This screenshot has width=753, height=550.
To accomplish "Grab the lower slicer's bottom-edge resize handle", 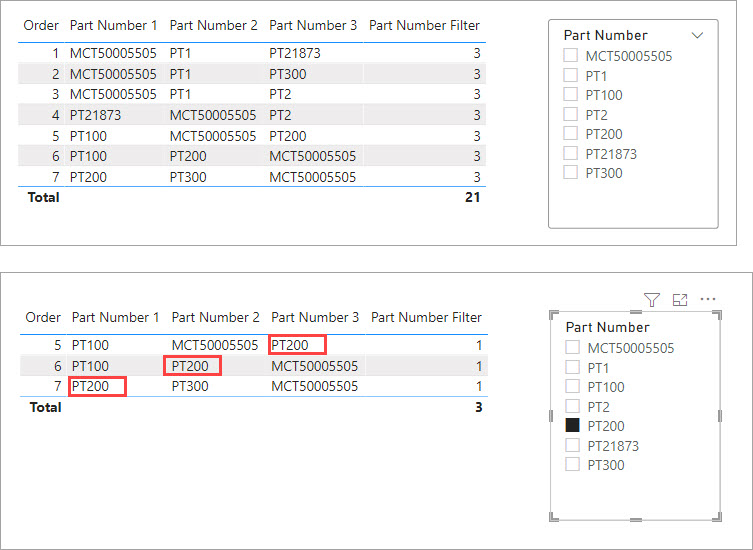I will [x=635, y=519].
